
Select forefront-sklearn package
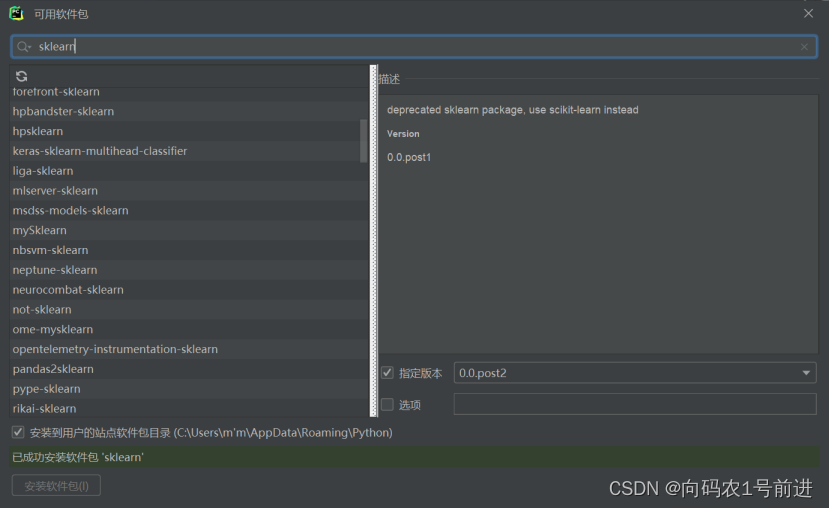[189, 92]
